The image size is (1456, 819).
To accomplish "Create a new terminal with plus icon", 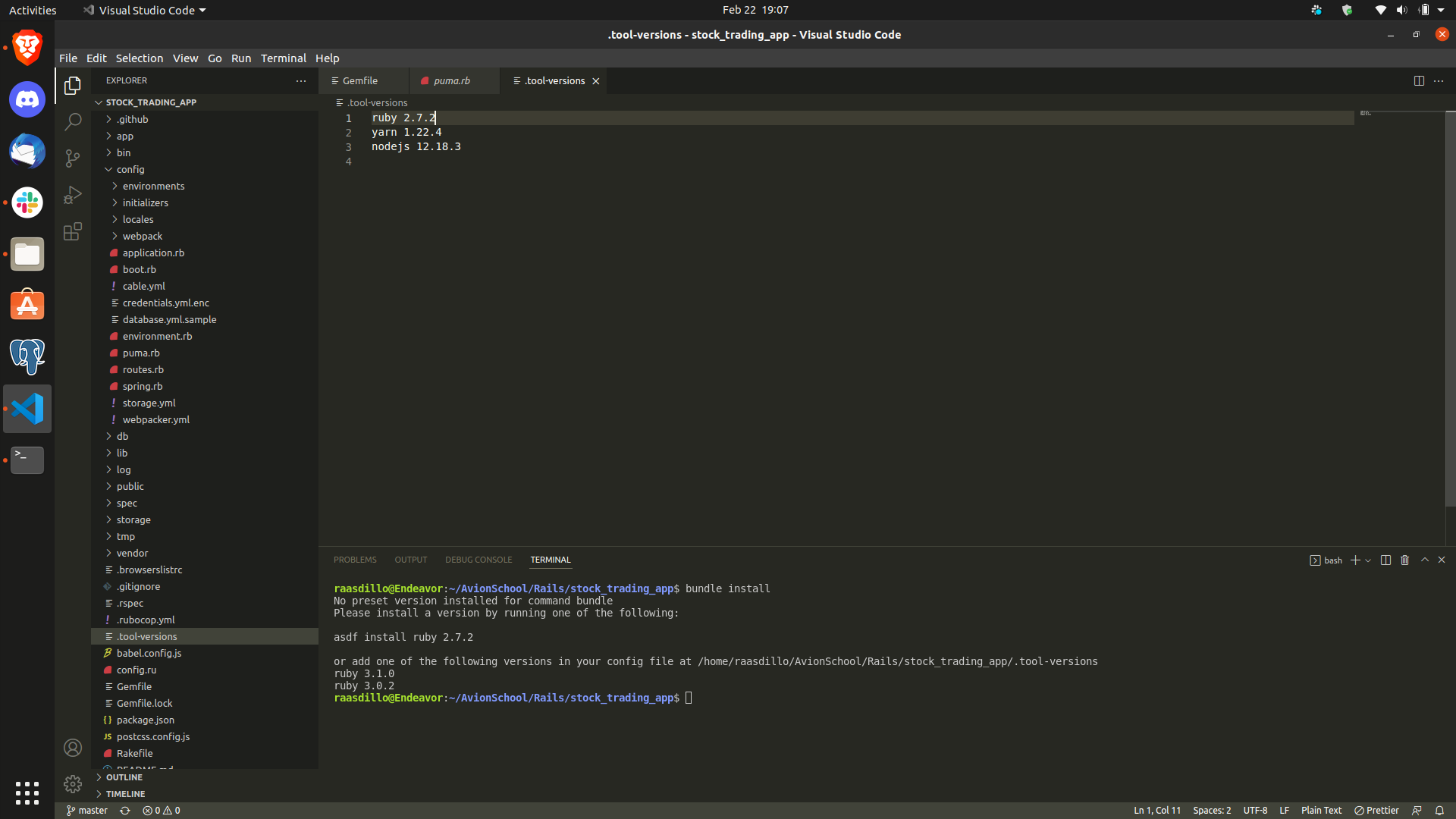I will [x=1355, y=560].
